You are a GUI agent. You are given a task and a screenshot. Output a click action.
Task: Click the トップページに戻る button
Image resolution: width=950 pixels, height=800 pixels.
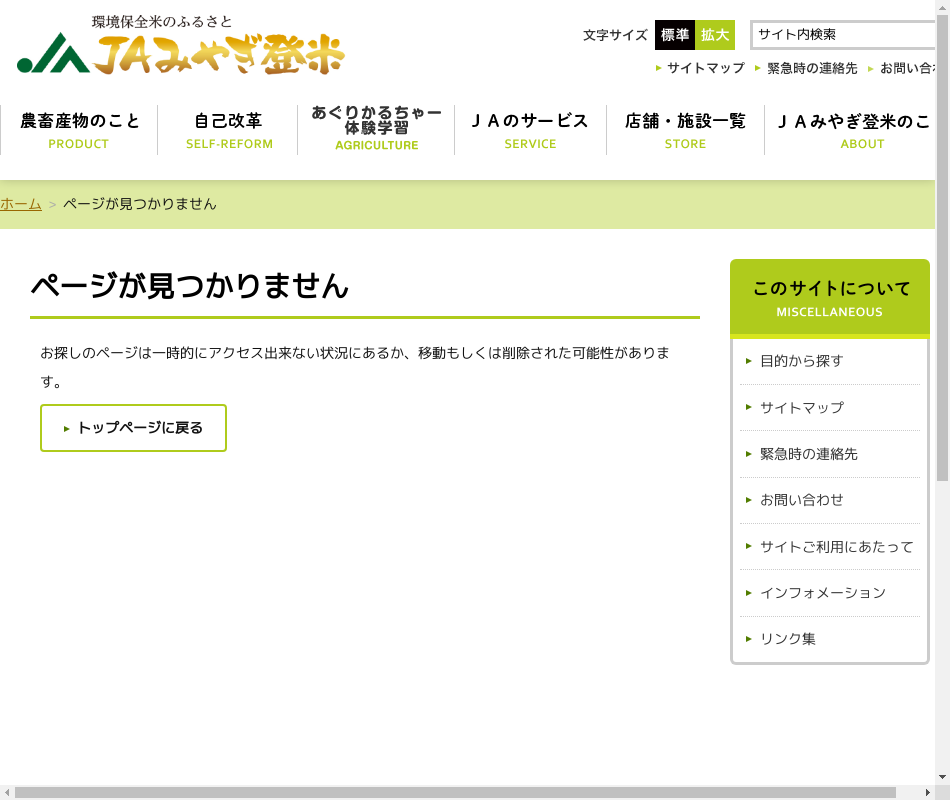(133, 428)
